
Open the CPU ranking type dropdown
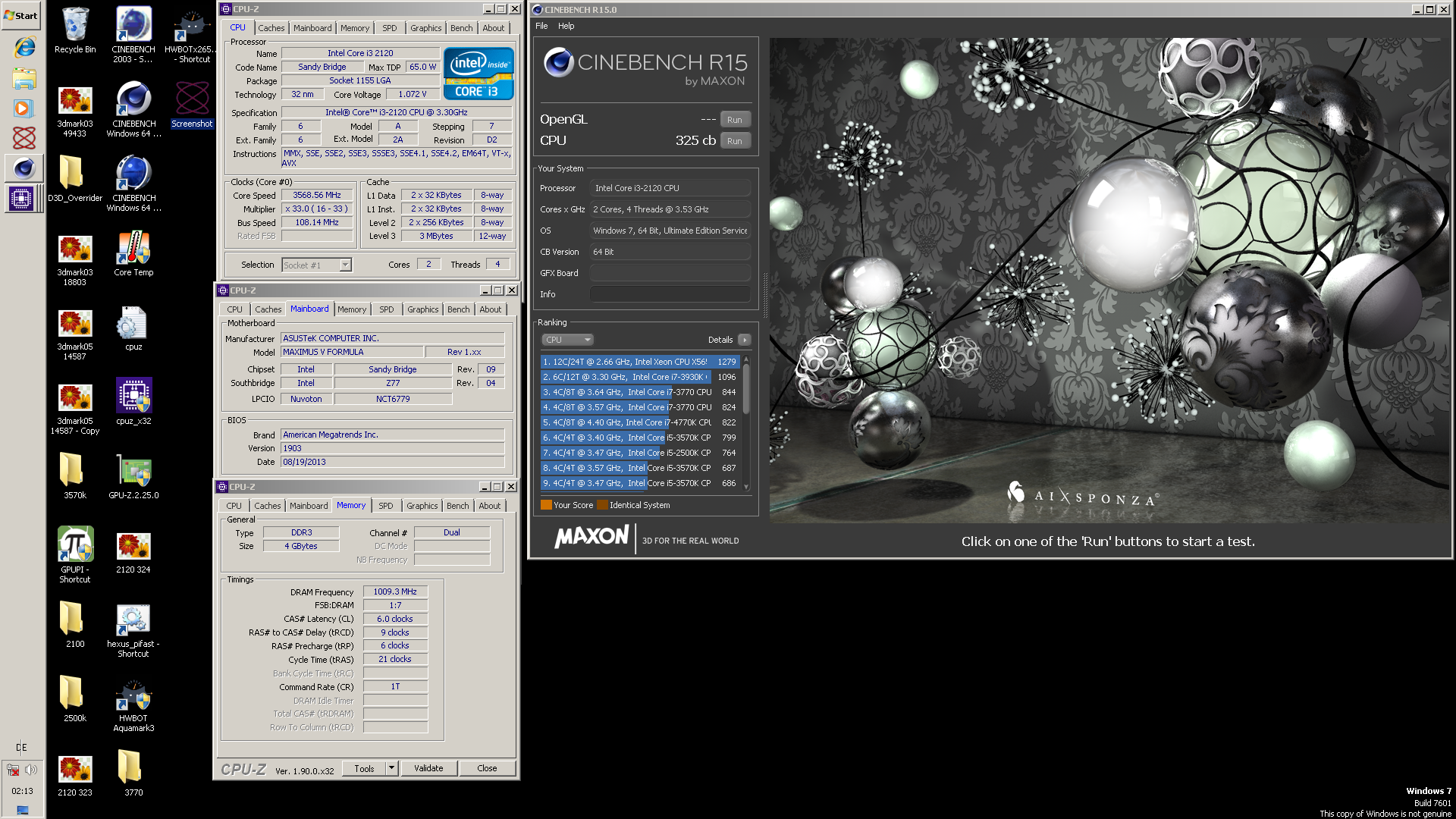(x=568, y=340)
